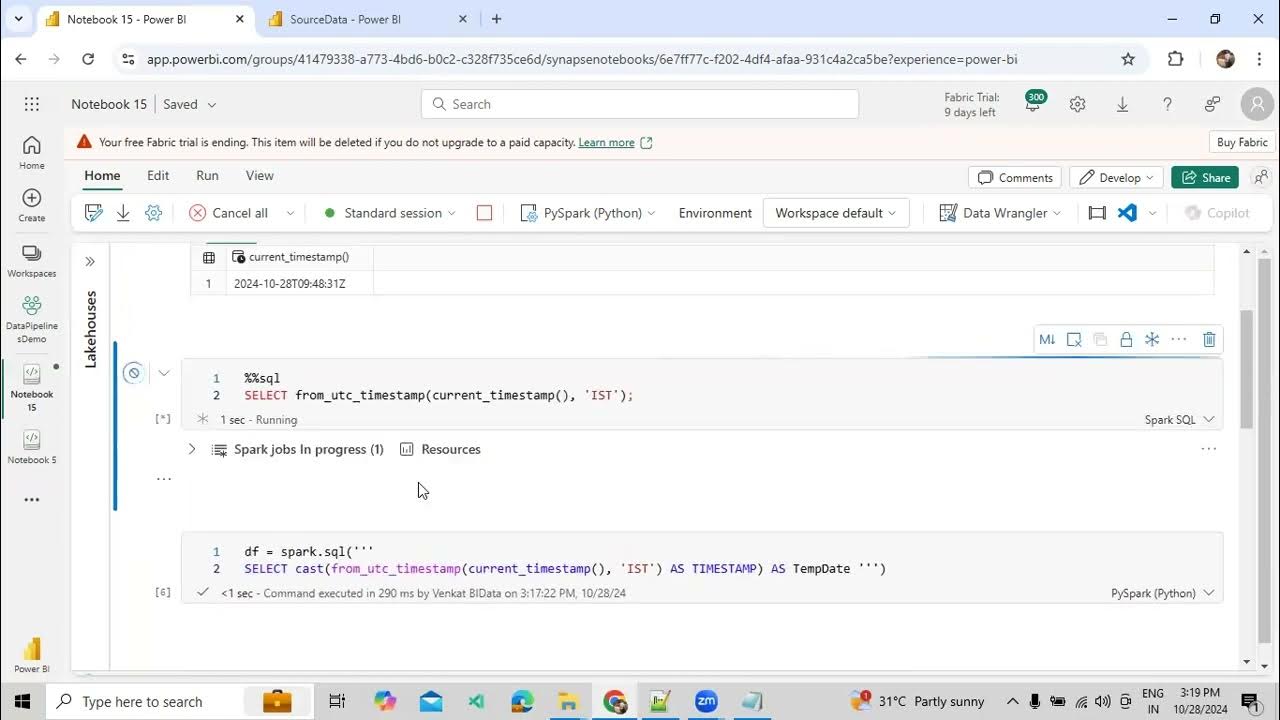Click the Power BI logo in sidebar
Viewport: 1280px width, 720px height.
click(32, 653)
